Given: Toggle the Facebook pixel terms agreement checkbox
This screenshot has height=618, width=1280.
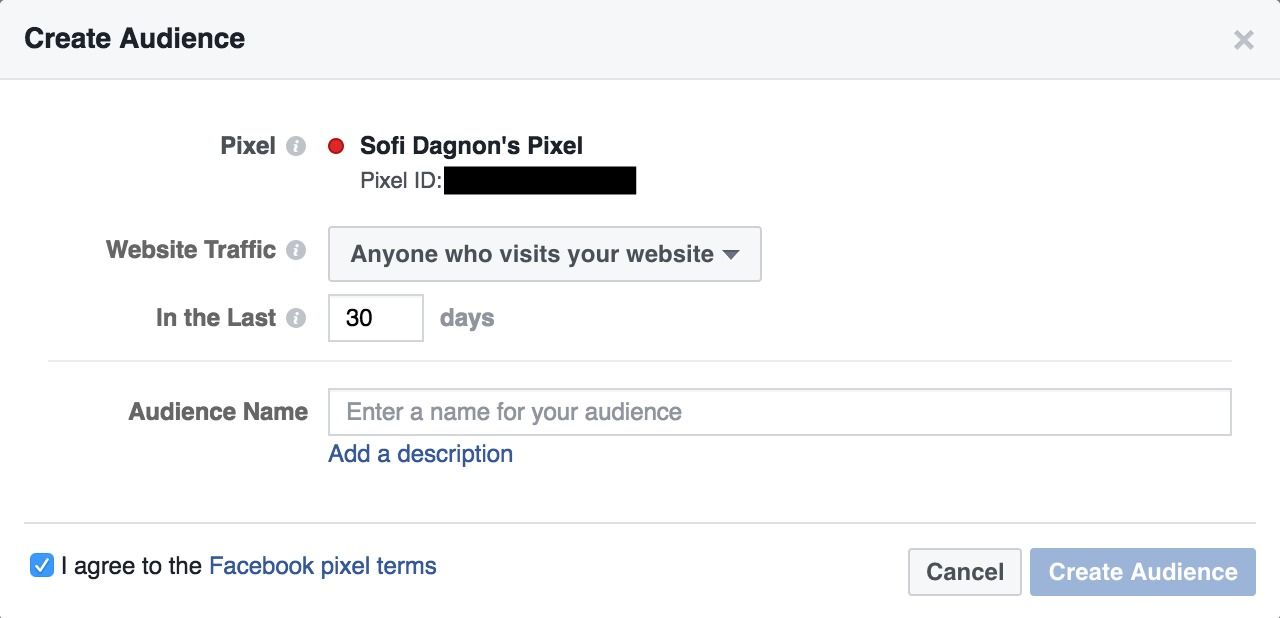Looking at the screenshot, I should tap(42, 566).
